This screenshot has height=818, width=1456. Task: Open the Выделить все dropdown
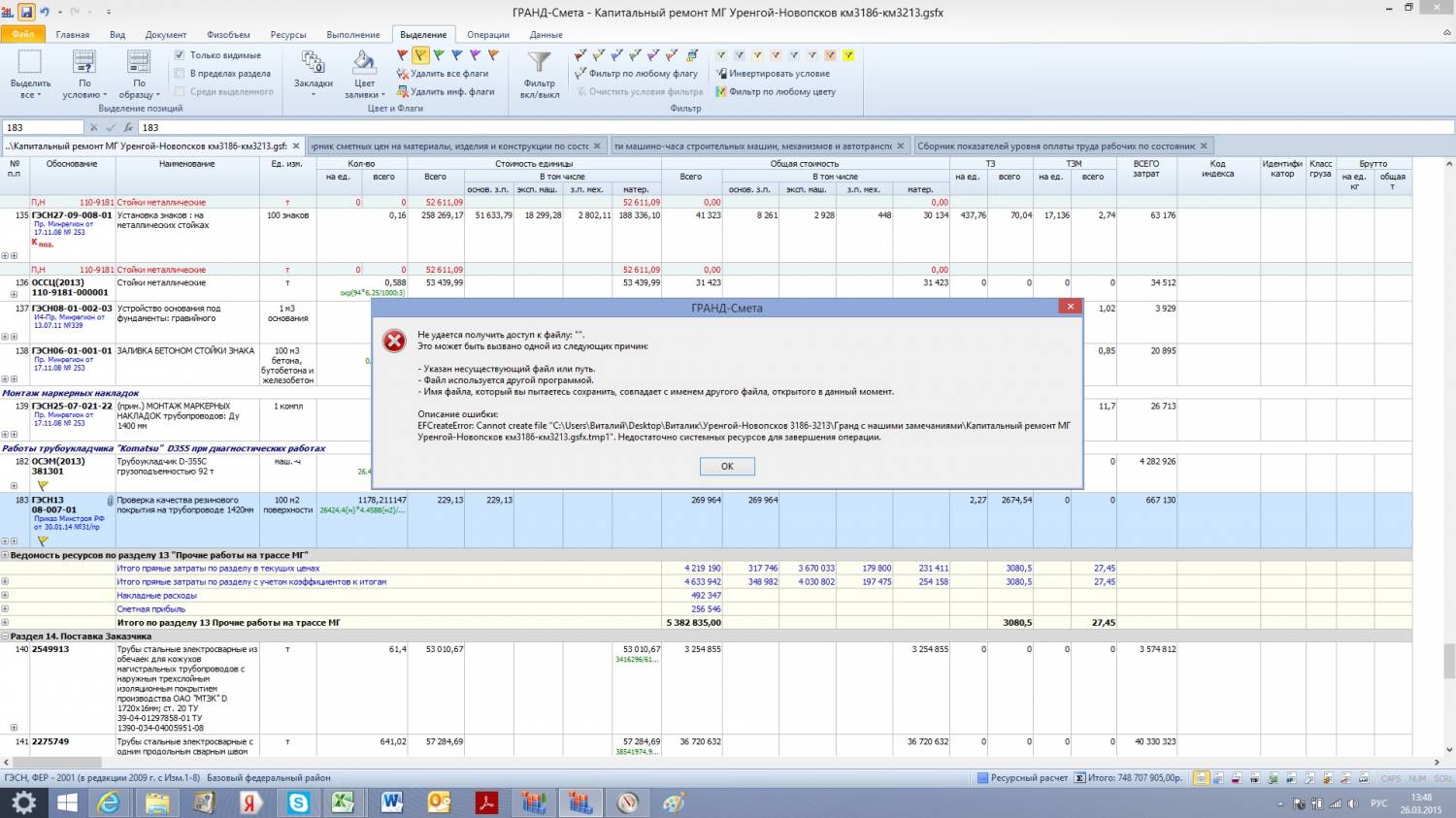pos(30,89)
